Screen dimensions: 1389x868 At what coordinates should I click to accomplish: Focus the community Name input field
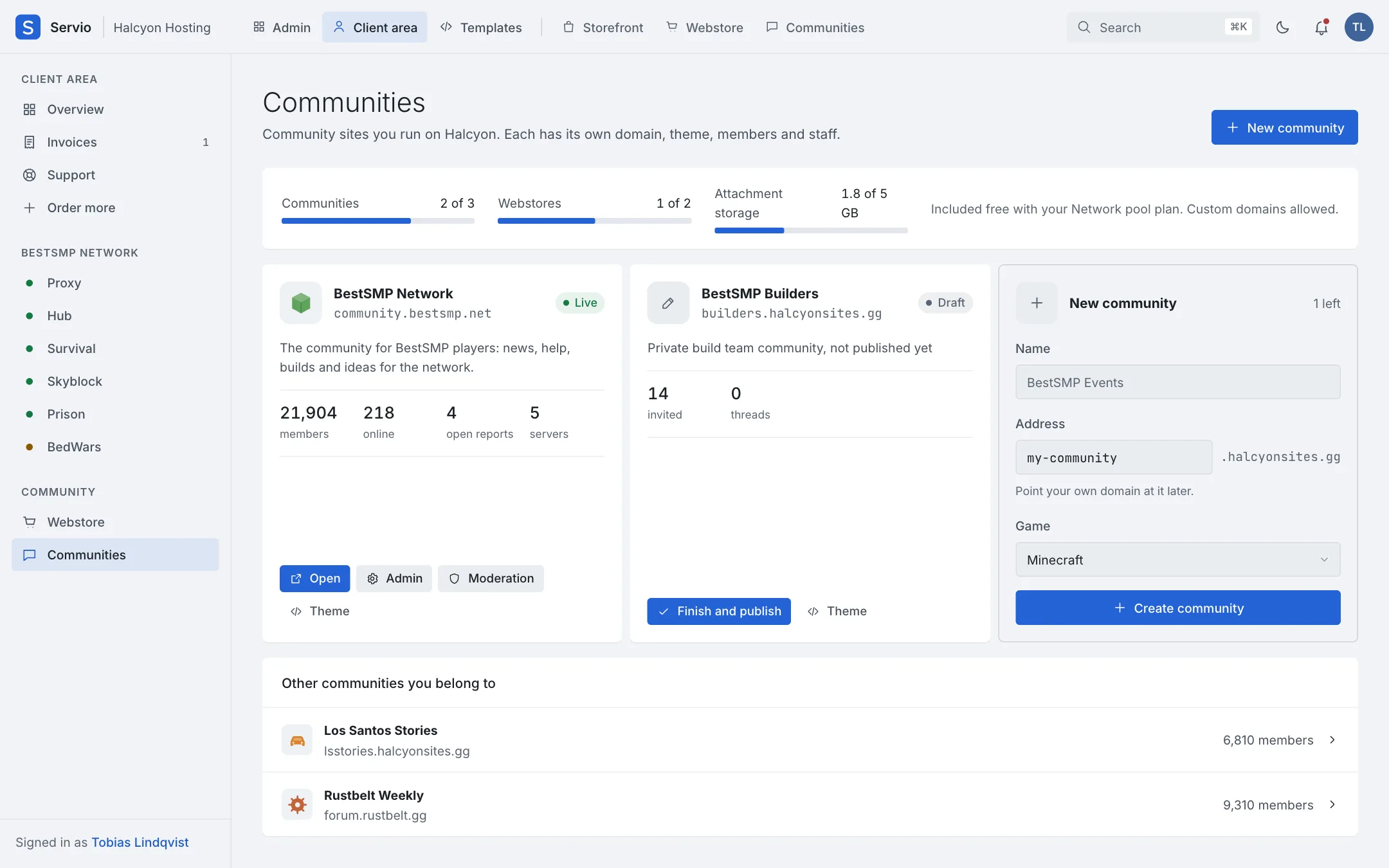click(x=1177, y=382)
